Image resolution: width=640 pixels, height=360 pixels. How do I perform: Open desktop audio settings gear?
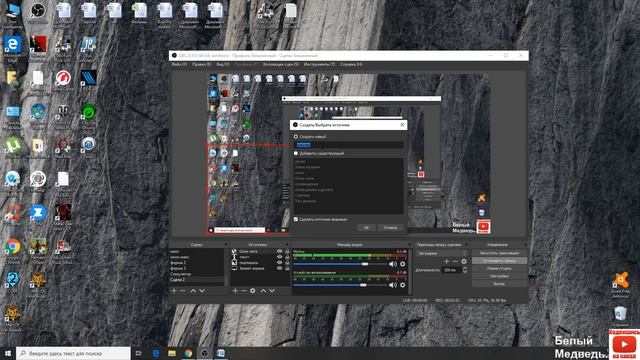[402, 285]
